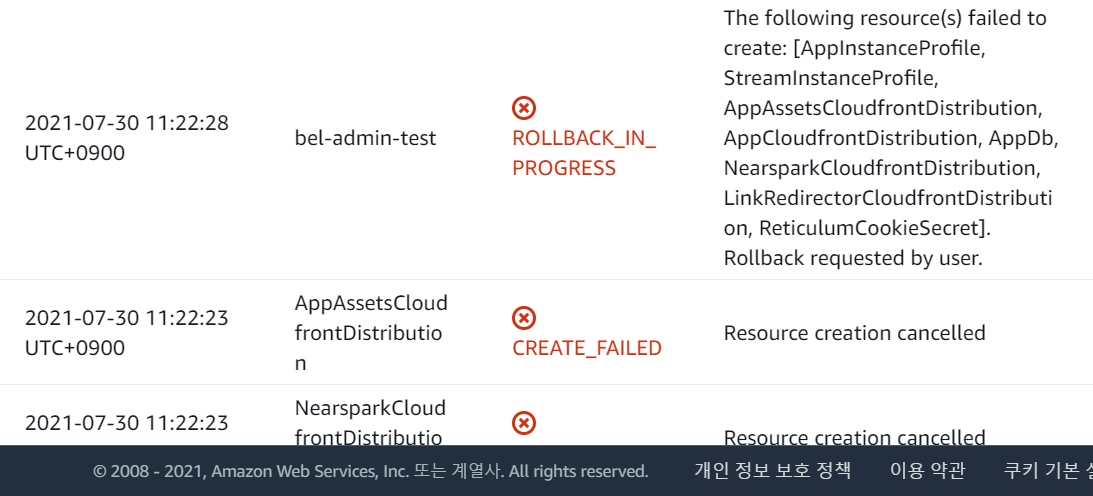The height and width of the screenshot is (496, 1093).
Task: Select the ROLLBACK_IN_PROGRESS status text
Action: click(x=584, y=153)
